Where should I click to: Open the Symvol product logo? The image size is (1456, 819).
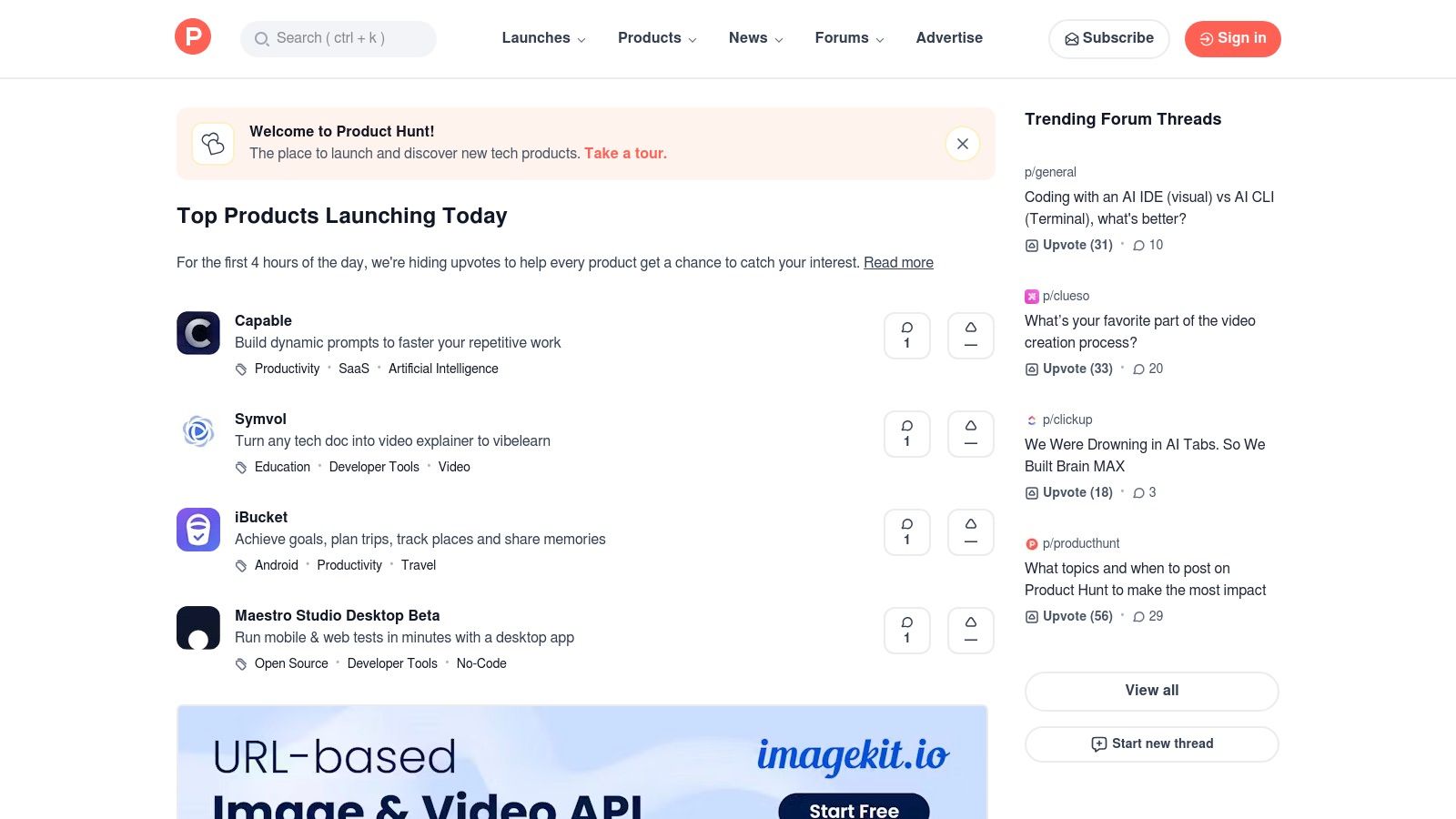(198, 431)
